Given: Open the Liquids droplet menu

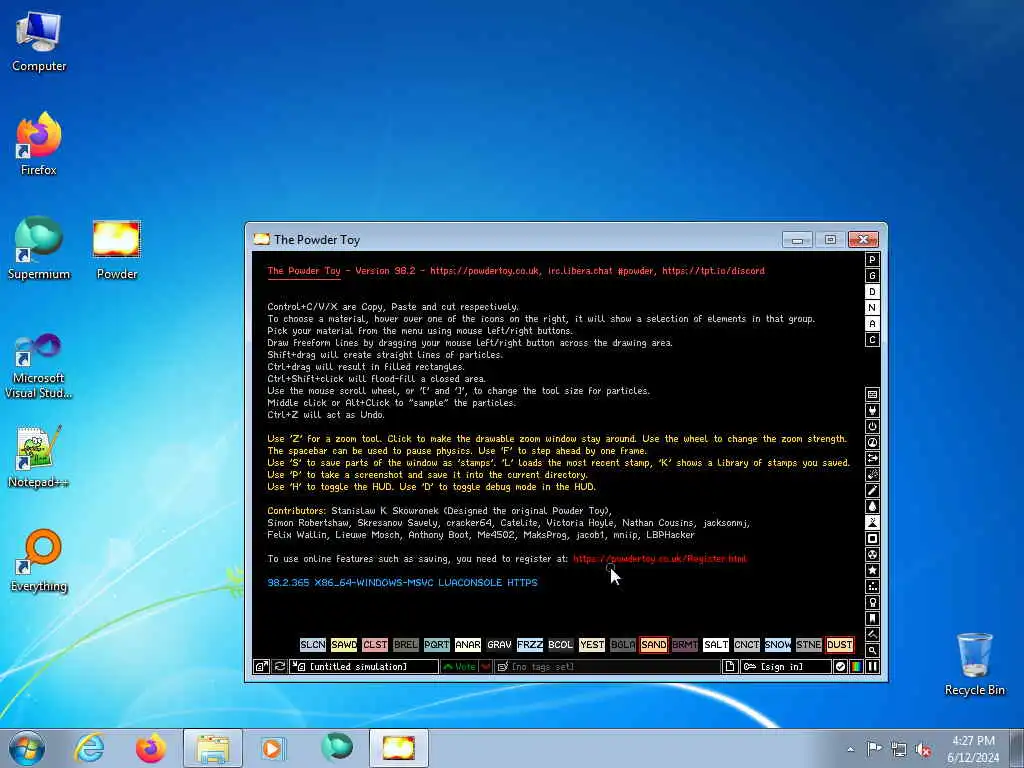Looking at the screenshot, I should click(x=872, y=506).
